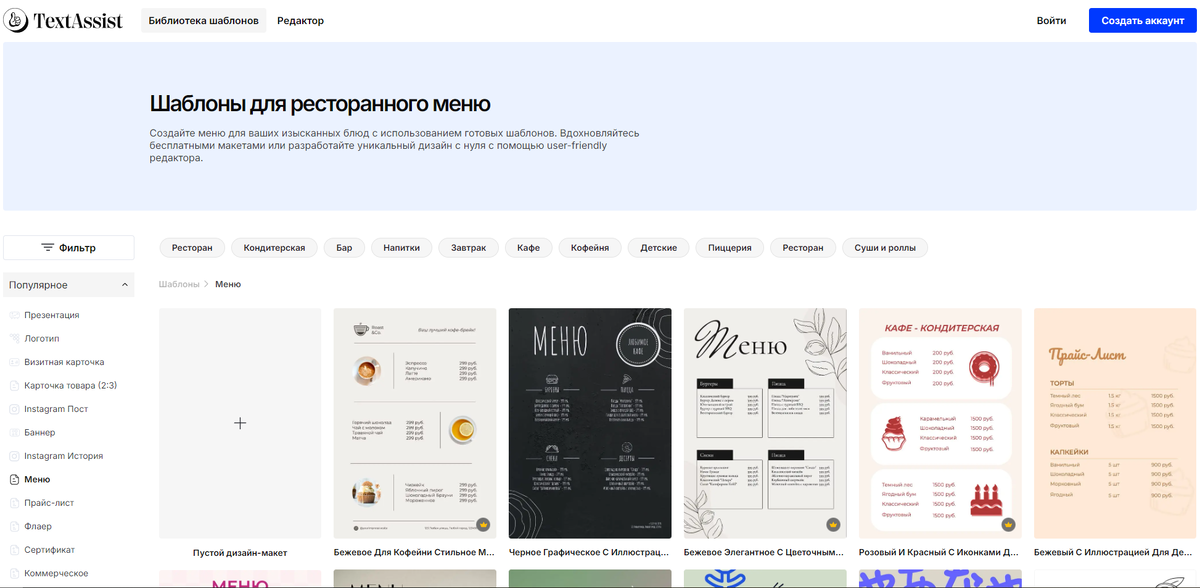This screenshot has height=588, width=1200.
Task: Click the Создать аккаунт button
Action: tap(1142, 19)
